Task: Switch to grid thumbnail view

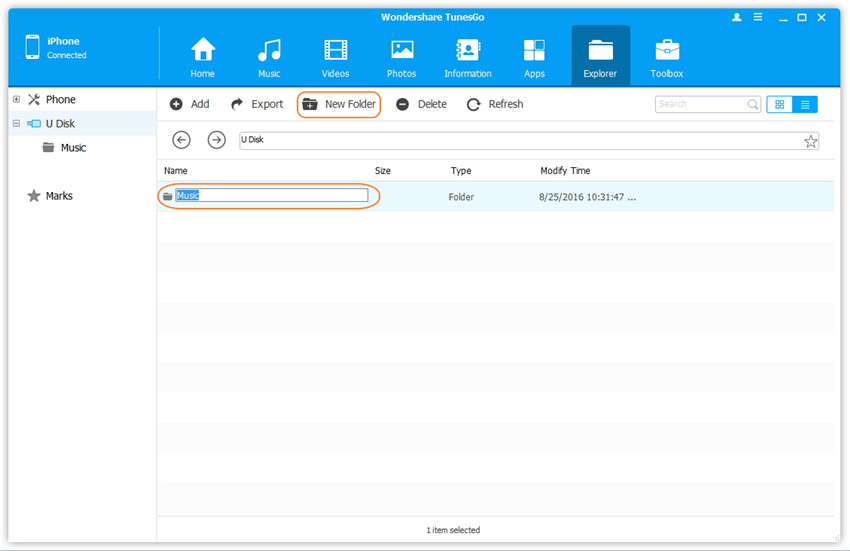Action: 780,104
